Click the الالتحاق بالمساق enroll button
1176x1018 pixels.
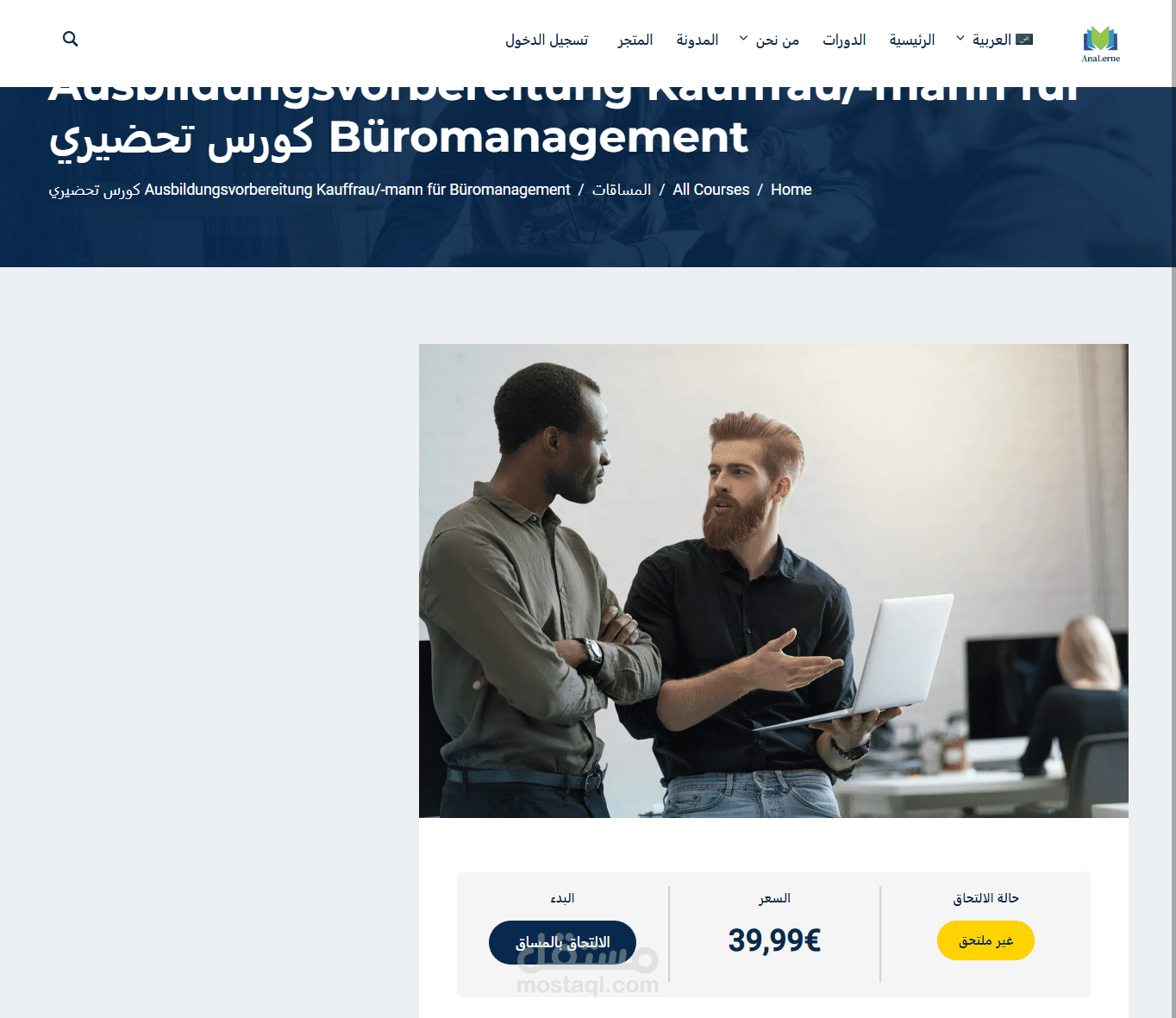tap(562, 942)
